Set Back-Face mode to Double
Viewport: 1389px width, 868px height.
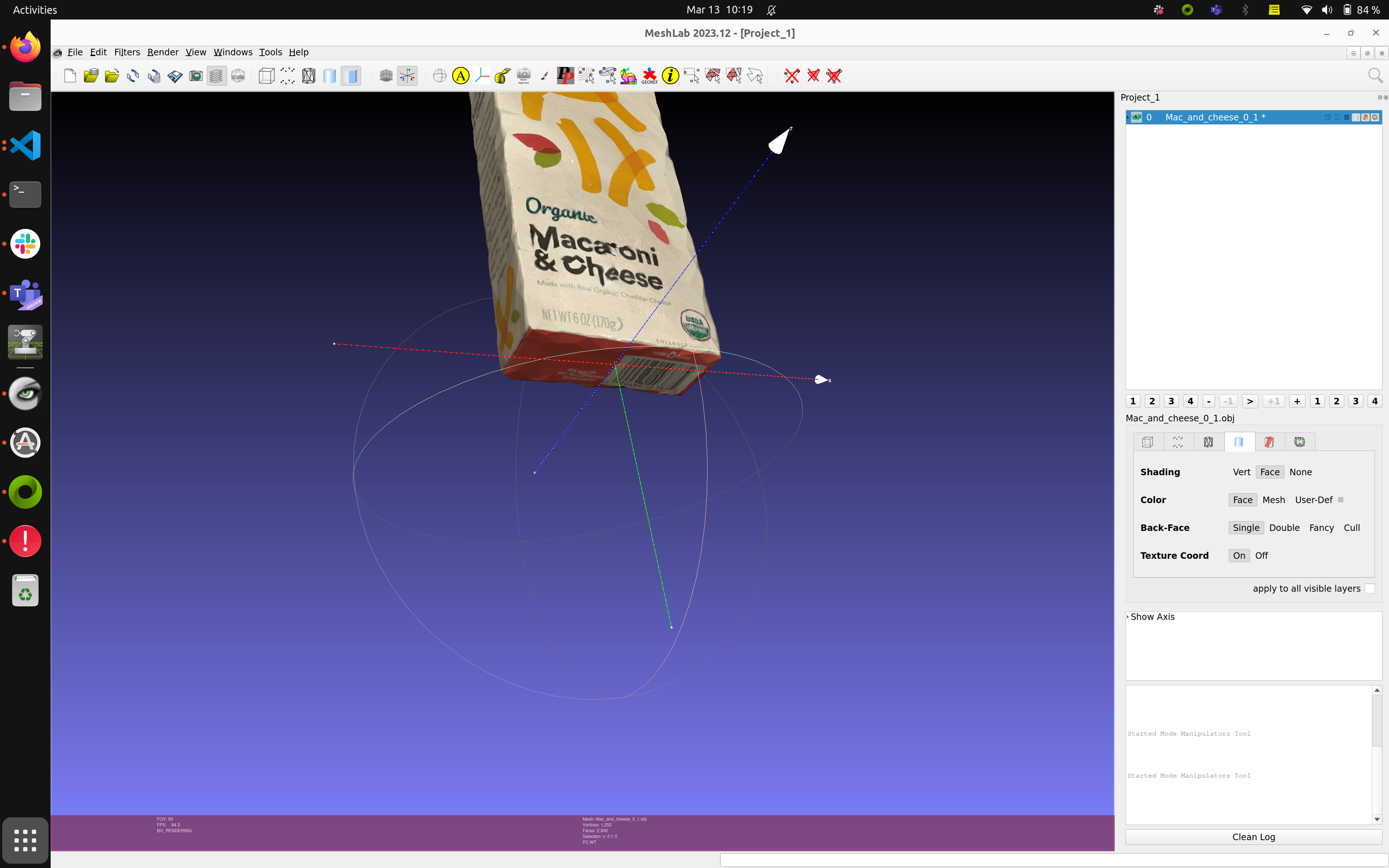click(1284, 528)
